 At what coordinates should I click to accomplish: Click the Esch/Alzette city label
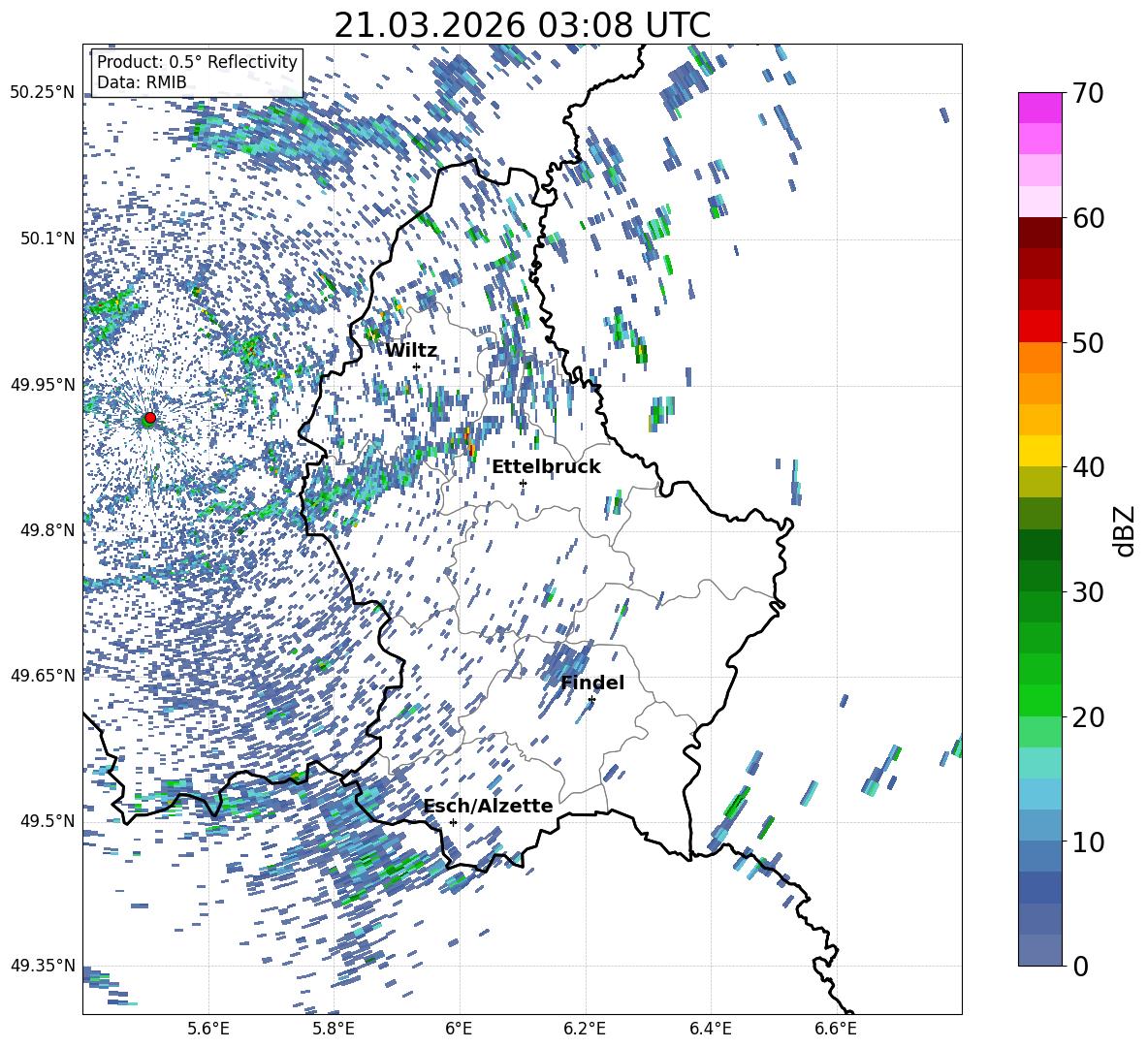[x=488, y=806]
